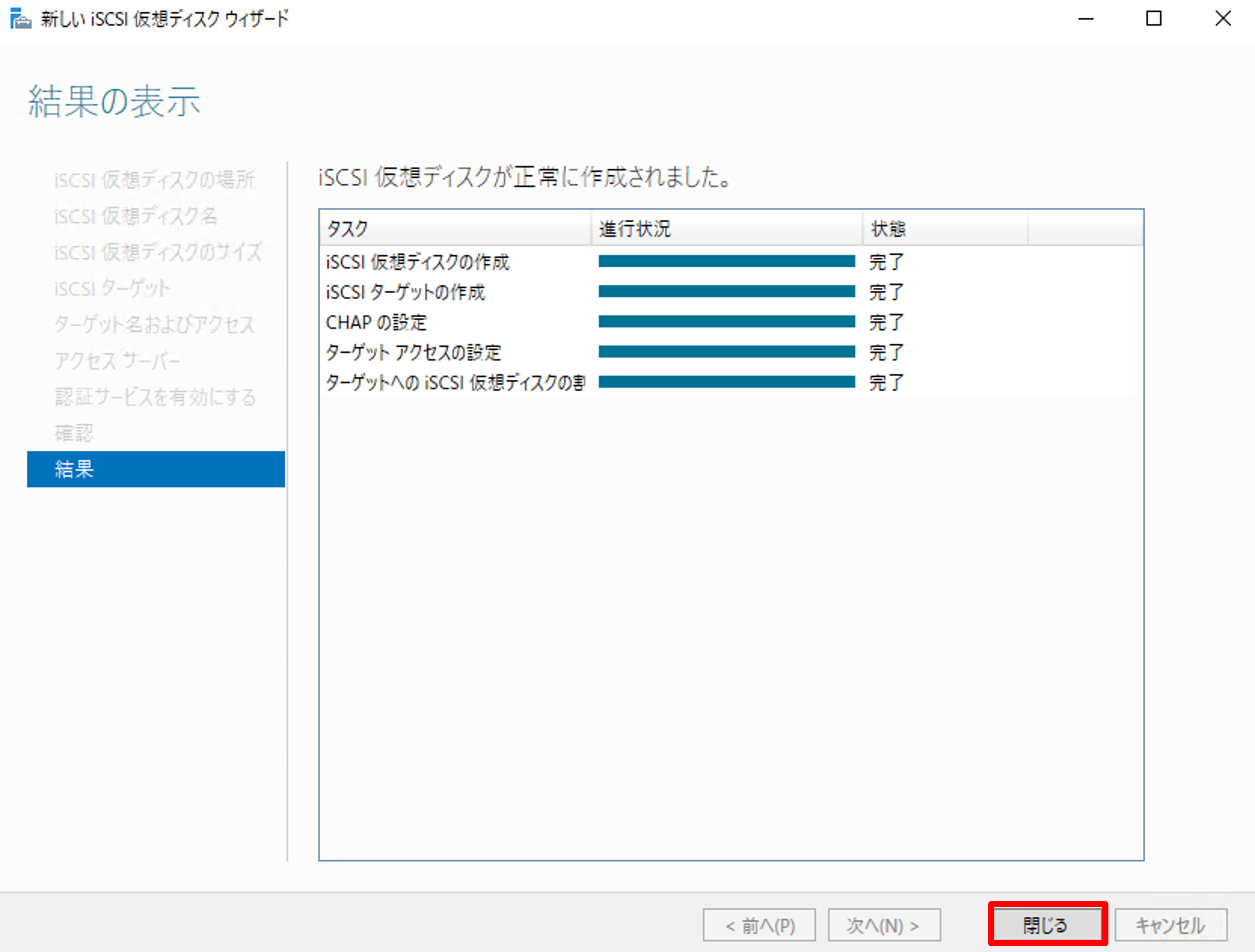This screenshot has width=1255, height=952.
Task: Select the ターゲット アクセスの設定 task row
Action: 731,352
